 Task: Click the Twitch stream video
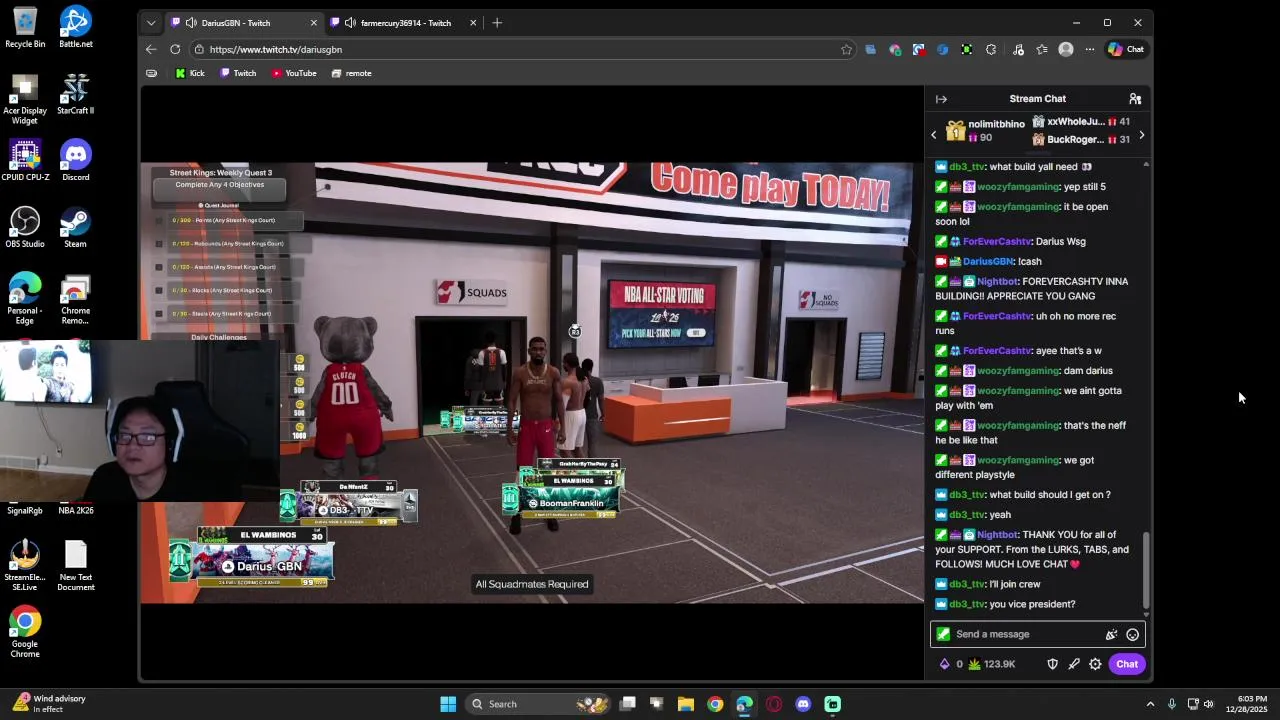pyautogui.click(x=532, y=383)
